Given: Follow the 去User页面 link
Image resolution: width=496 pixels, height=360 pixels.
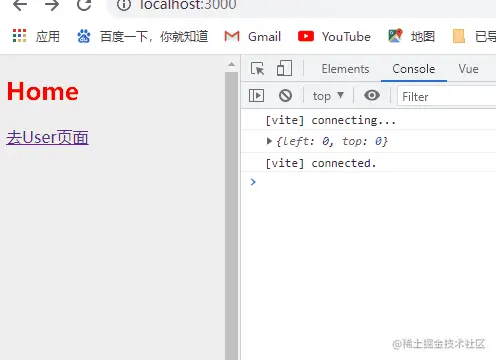Looking at the screenshot, I should [x=47, y=137].
